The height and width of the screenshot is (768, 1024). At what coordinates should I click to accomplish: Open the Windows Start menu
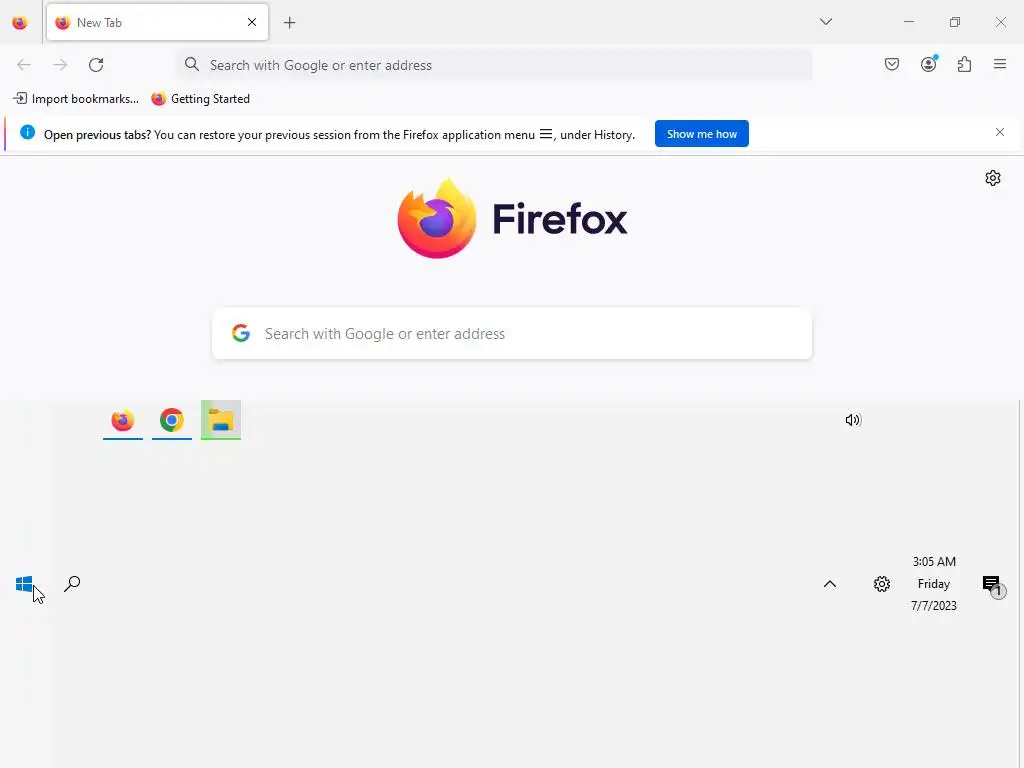24,584
